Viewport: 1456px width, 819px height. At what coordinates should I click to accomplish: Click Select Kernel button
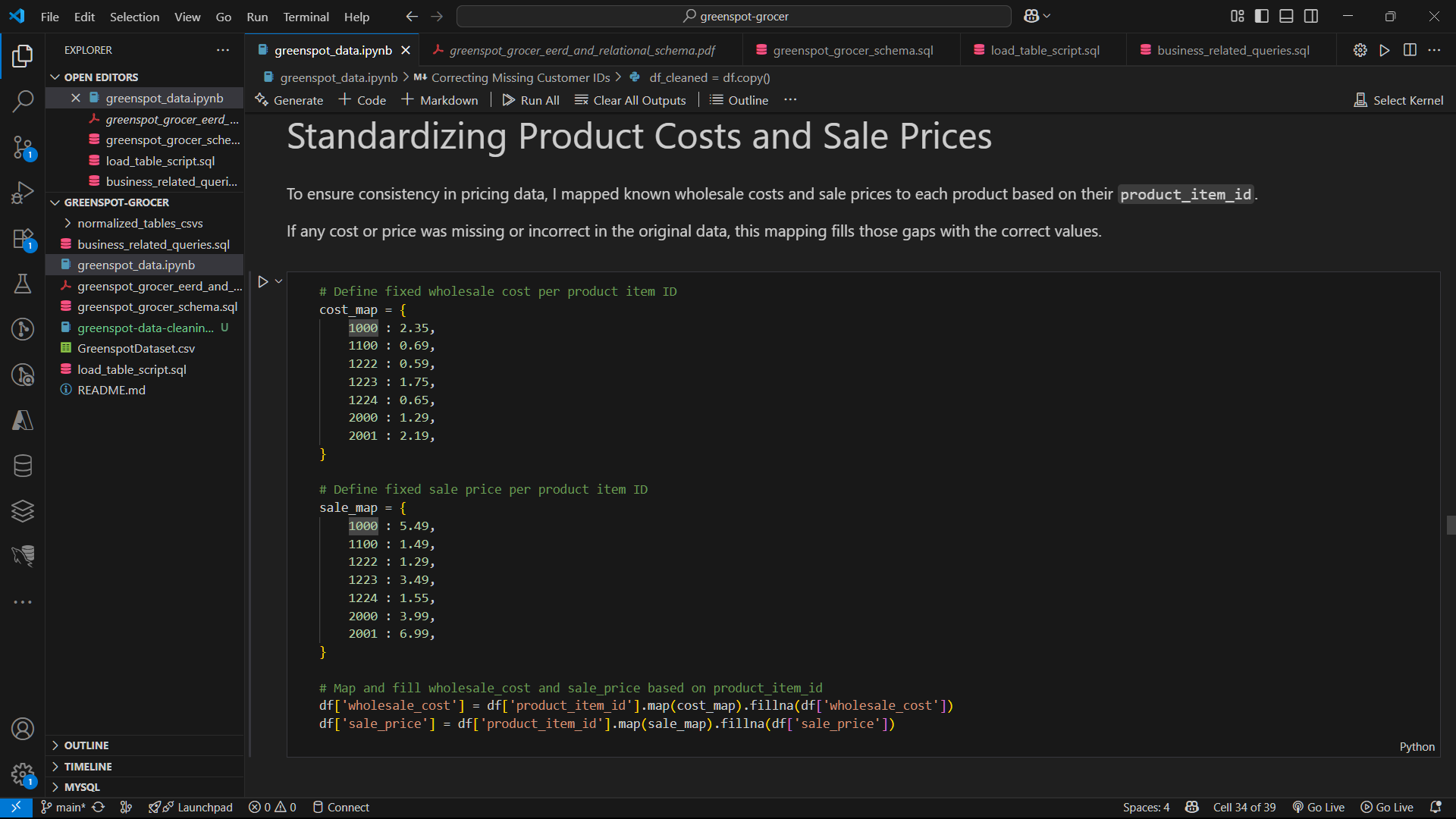tap(1398, 100)
